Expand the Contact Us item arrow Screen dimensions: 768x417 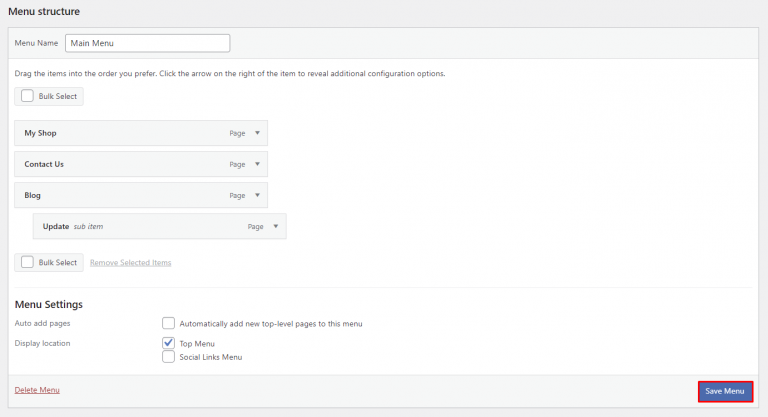pos(257,164)
